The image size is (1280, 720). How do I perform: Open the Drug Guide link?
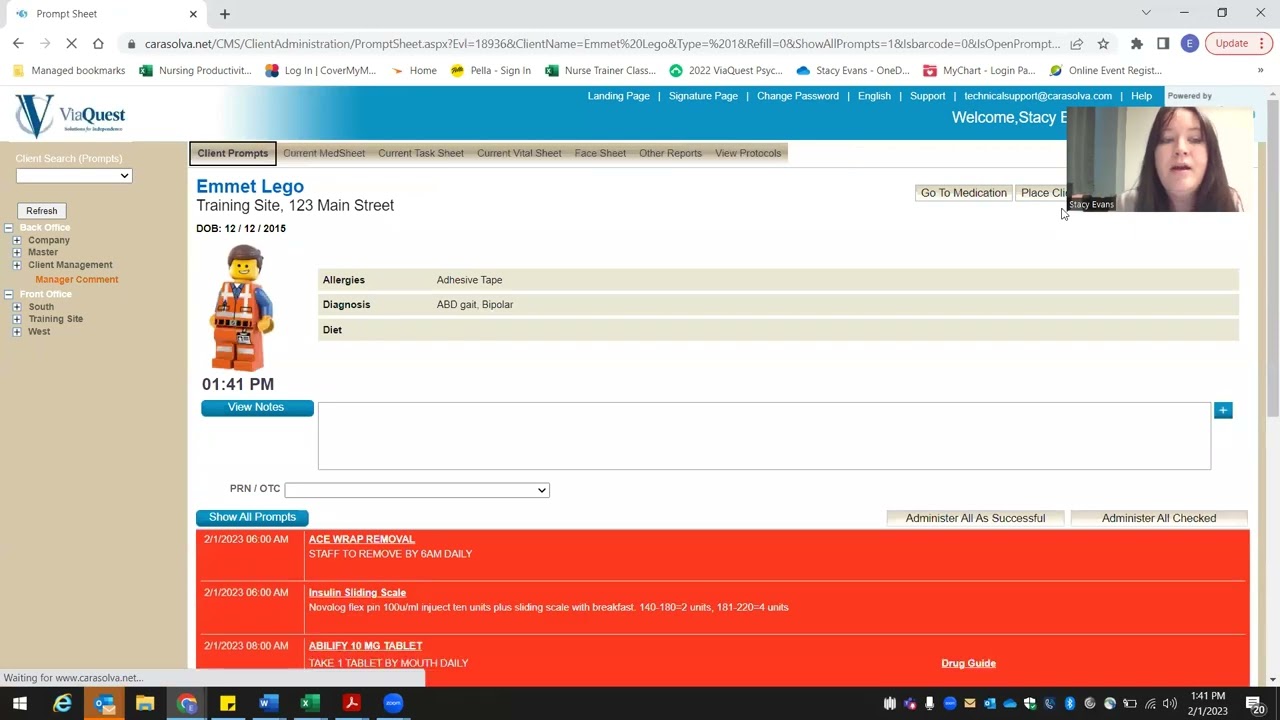tap(968, 663)
